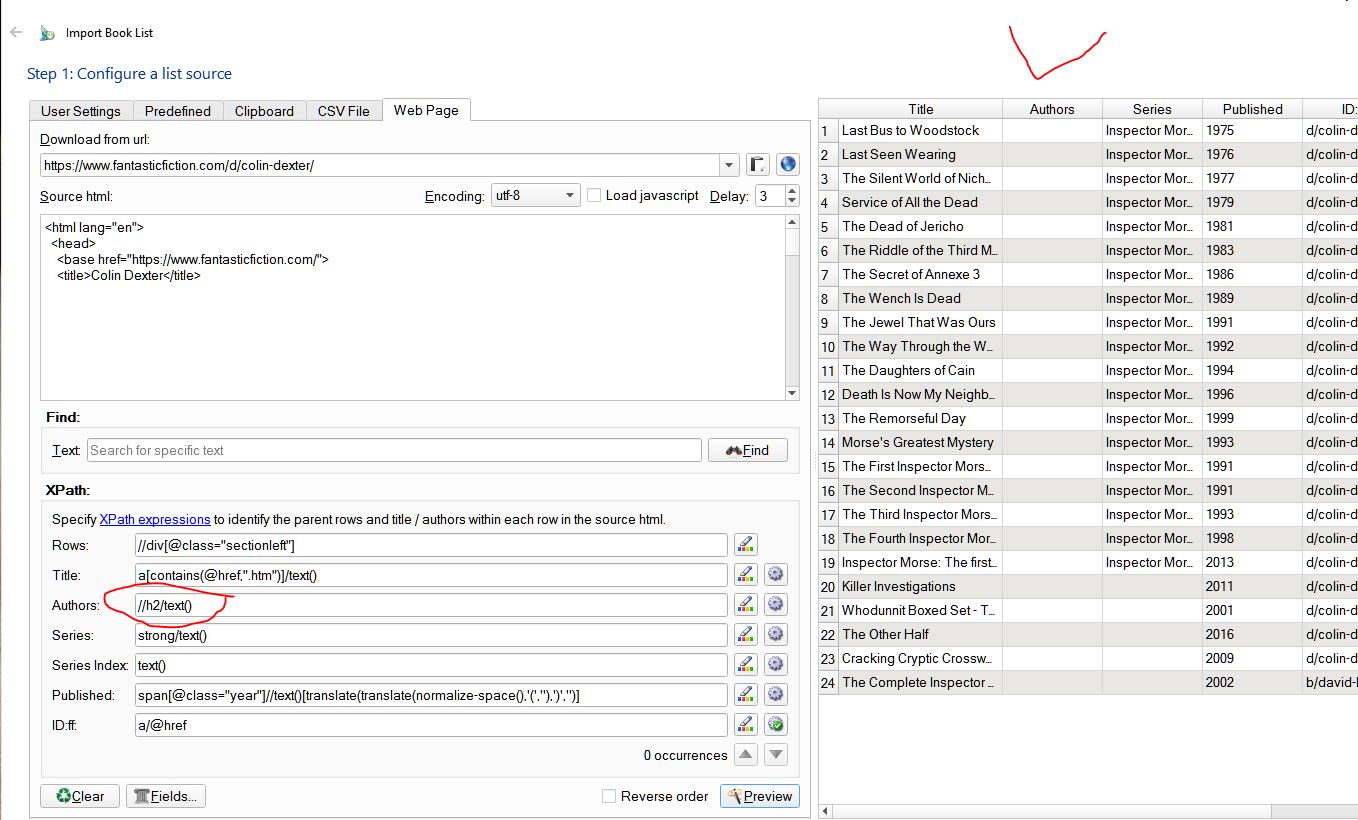Click the 2013 published cell
Image resolution: width=1358 pixels, height=820 pixels.
click(1252, 562)
